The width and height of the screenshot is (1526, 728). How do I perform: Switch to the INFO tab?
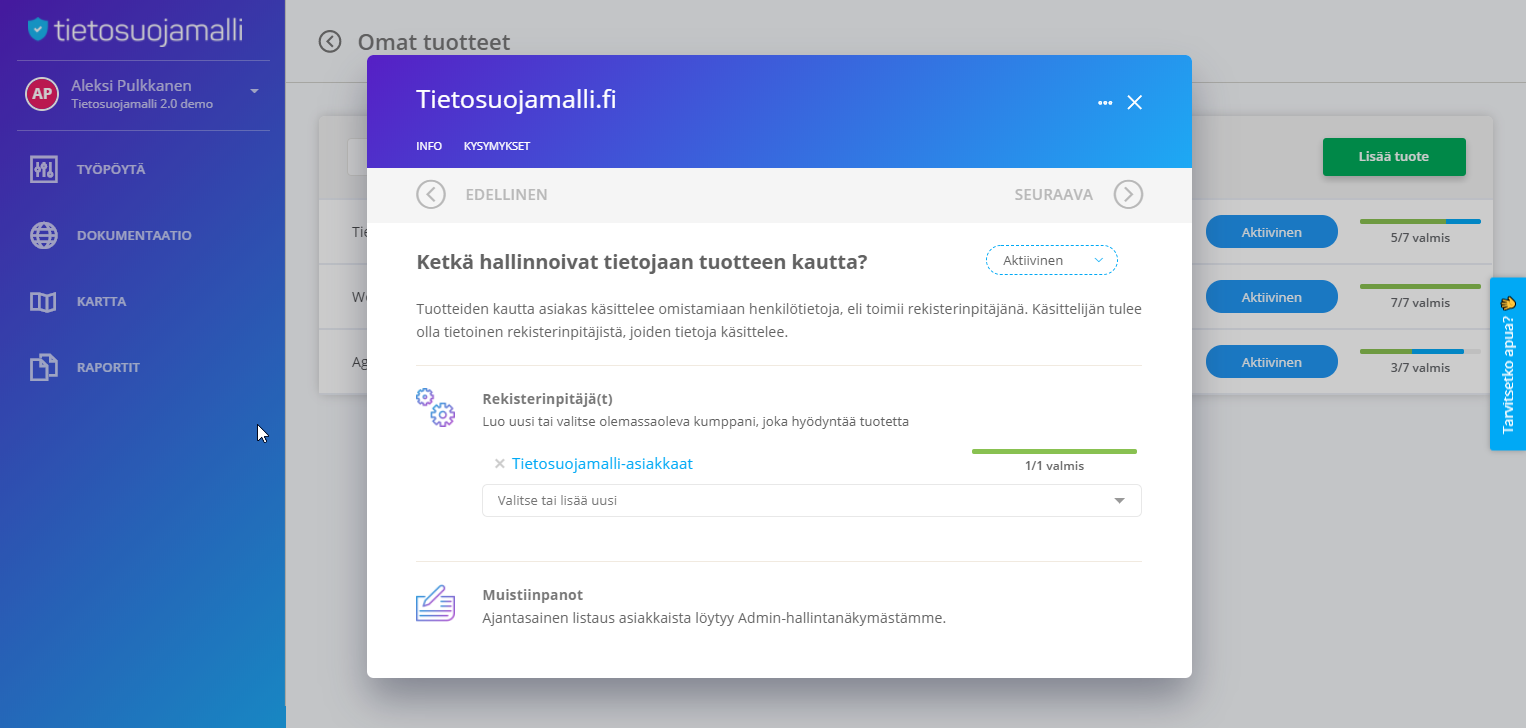[429, 146]
